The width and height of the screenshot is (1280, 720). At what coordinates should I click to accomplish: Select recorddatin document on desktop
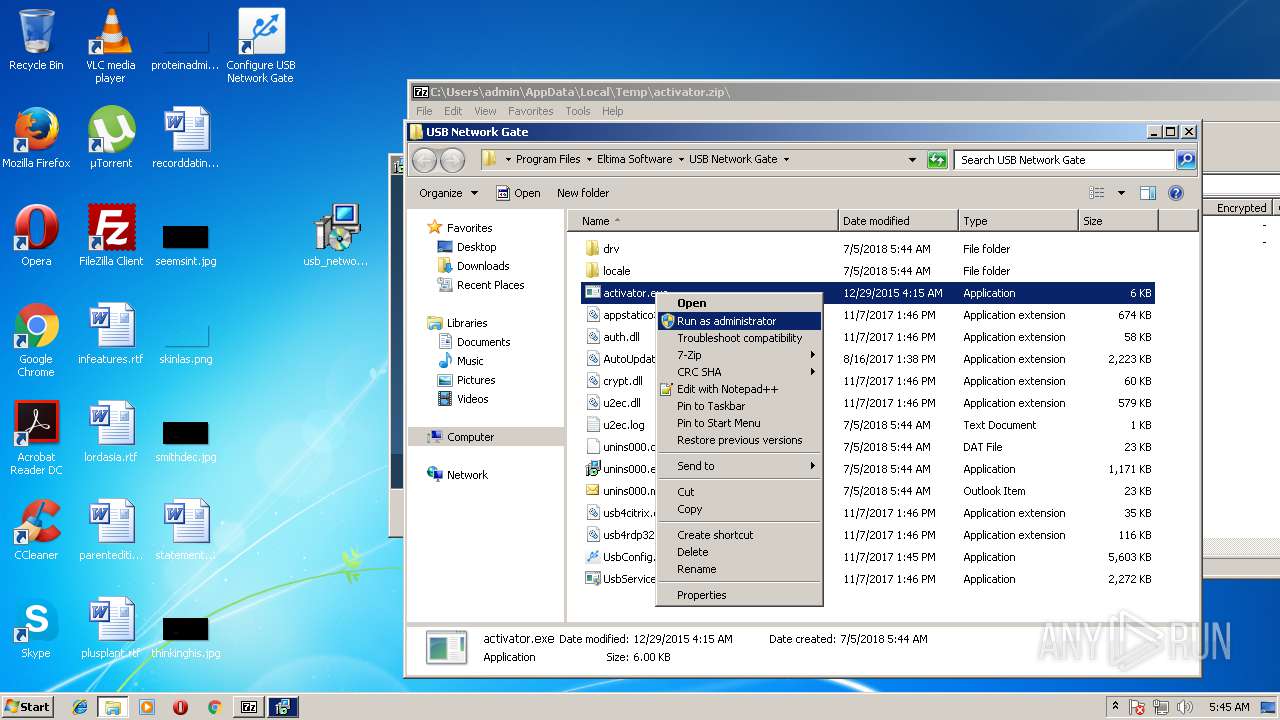185,138
